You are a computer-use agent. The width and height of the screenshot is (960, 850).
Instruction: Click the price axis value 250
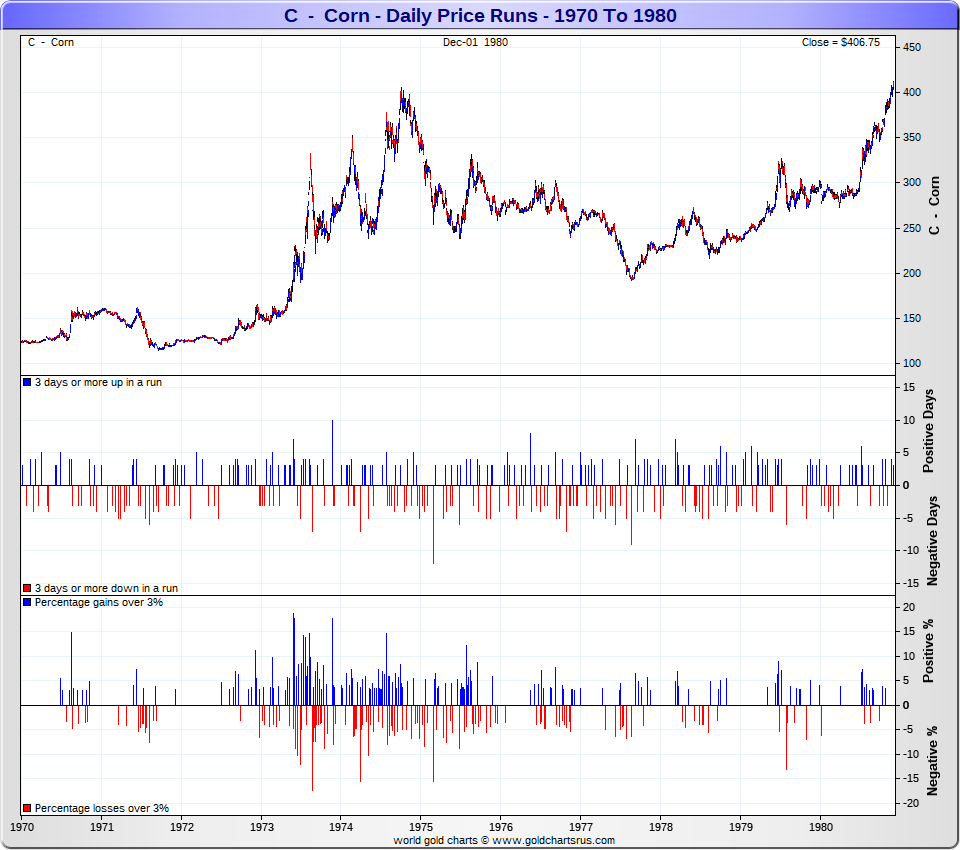[x=912, y=228]
